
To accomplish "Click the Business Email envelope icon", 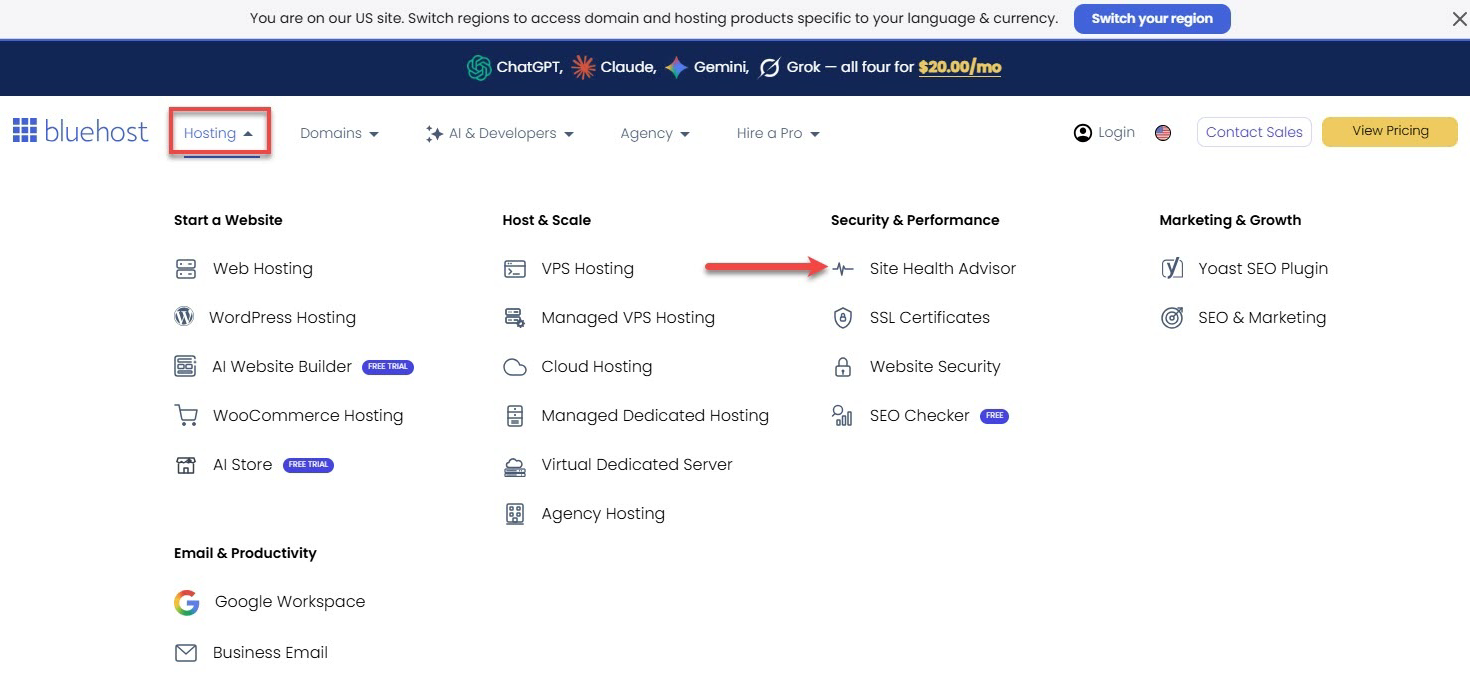I will [186, 653].
